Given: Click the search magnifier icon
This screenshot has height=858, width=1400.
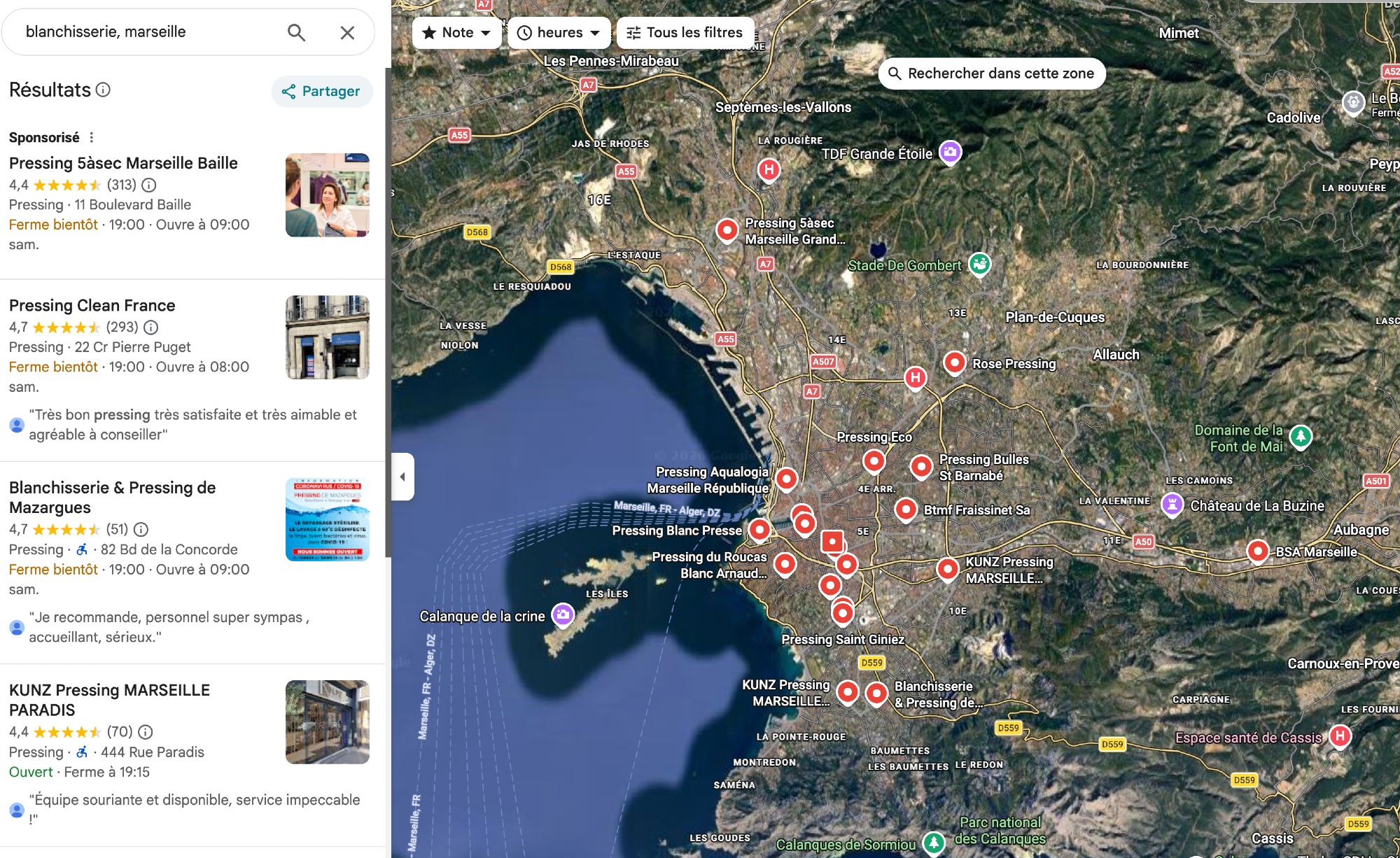Looking at the screenshot, I should coord(296,32).
